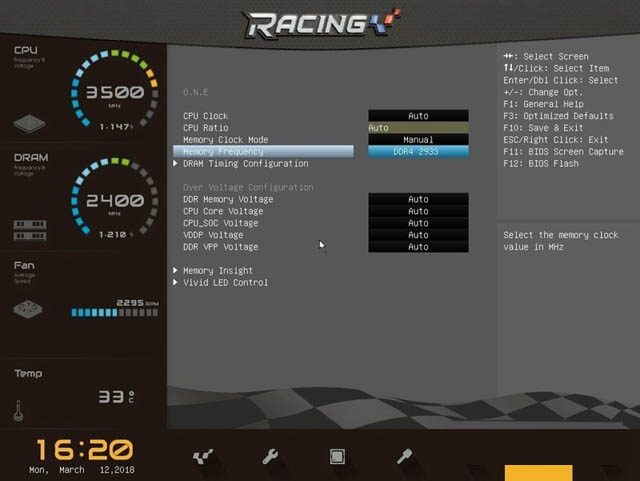The width and height of the screenshot is (640, 481).
Task: Select the fan icon in sidebar
Action: (x=30, y=309)
